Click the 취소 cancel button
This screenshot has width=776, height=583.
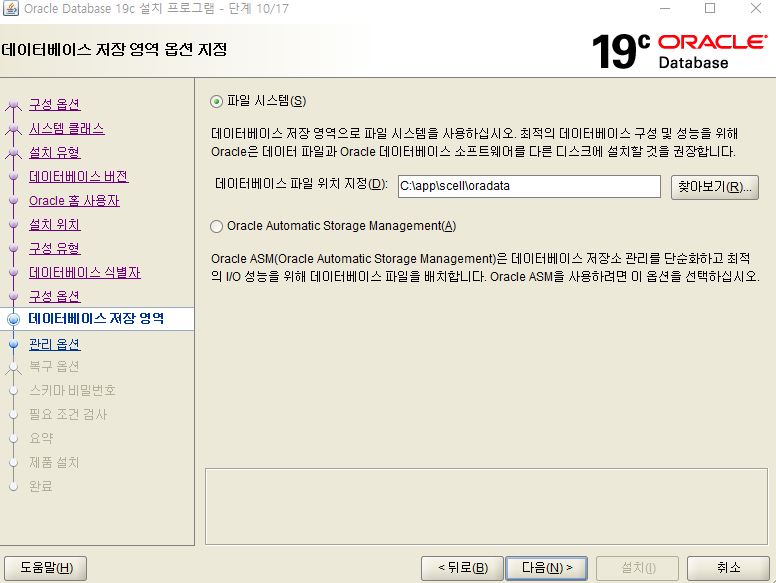[728, 568]
